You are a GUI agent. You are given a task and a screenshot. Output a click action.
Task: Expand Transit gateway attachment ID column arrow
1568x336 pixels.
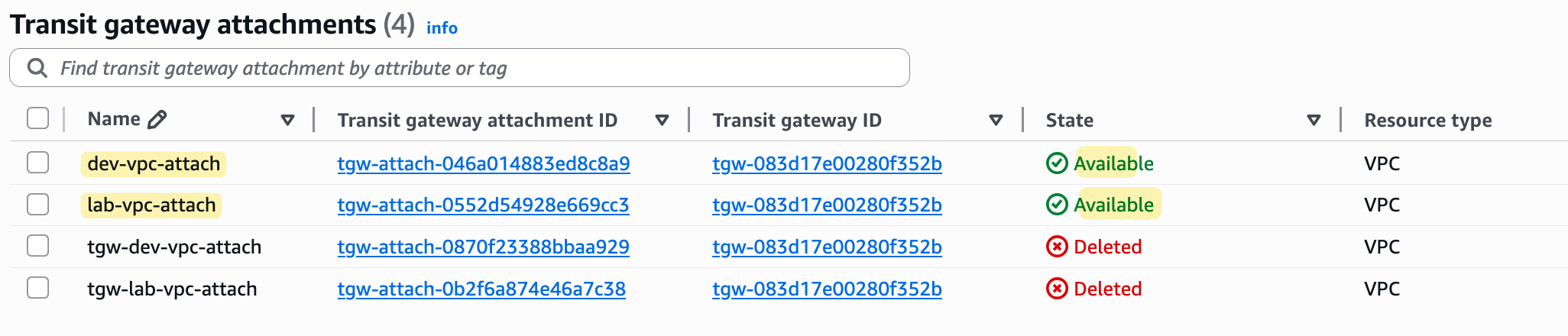coord(663,120)
